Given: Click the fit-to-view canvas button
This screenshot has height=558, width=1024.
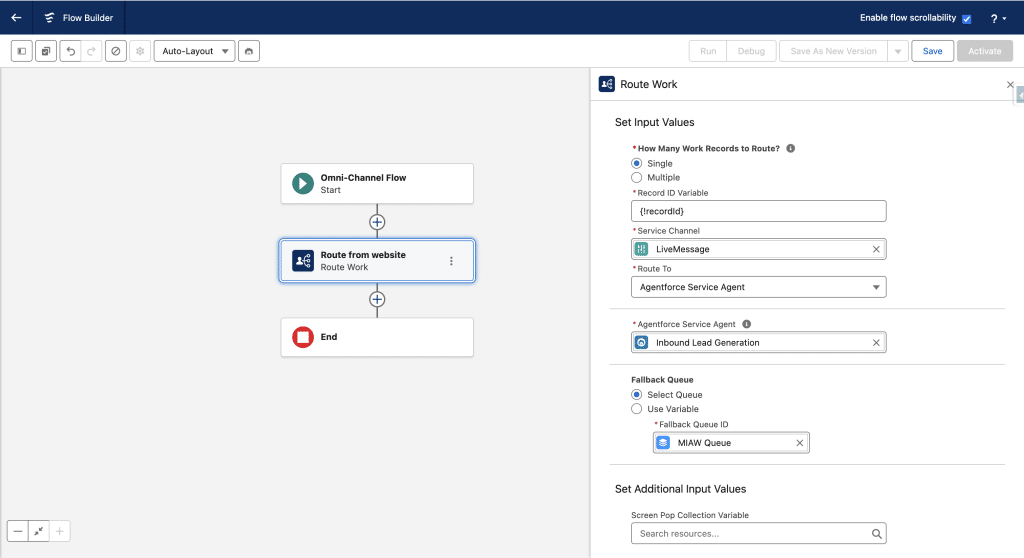Looking at the screenshot, I should click(38, 531).
